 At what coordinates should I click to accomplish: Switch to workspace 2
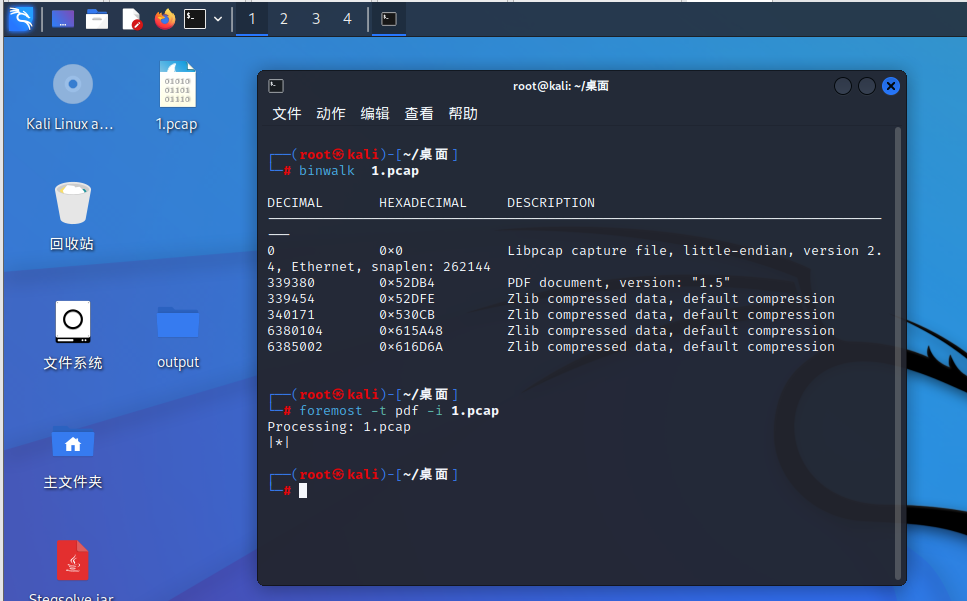point(284,19)
